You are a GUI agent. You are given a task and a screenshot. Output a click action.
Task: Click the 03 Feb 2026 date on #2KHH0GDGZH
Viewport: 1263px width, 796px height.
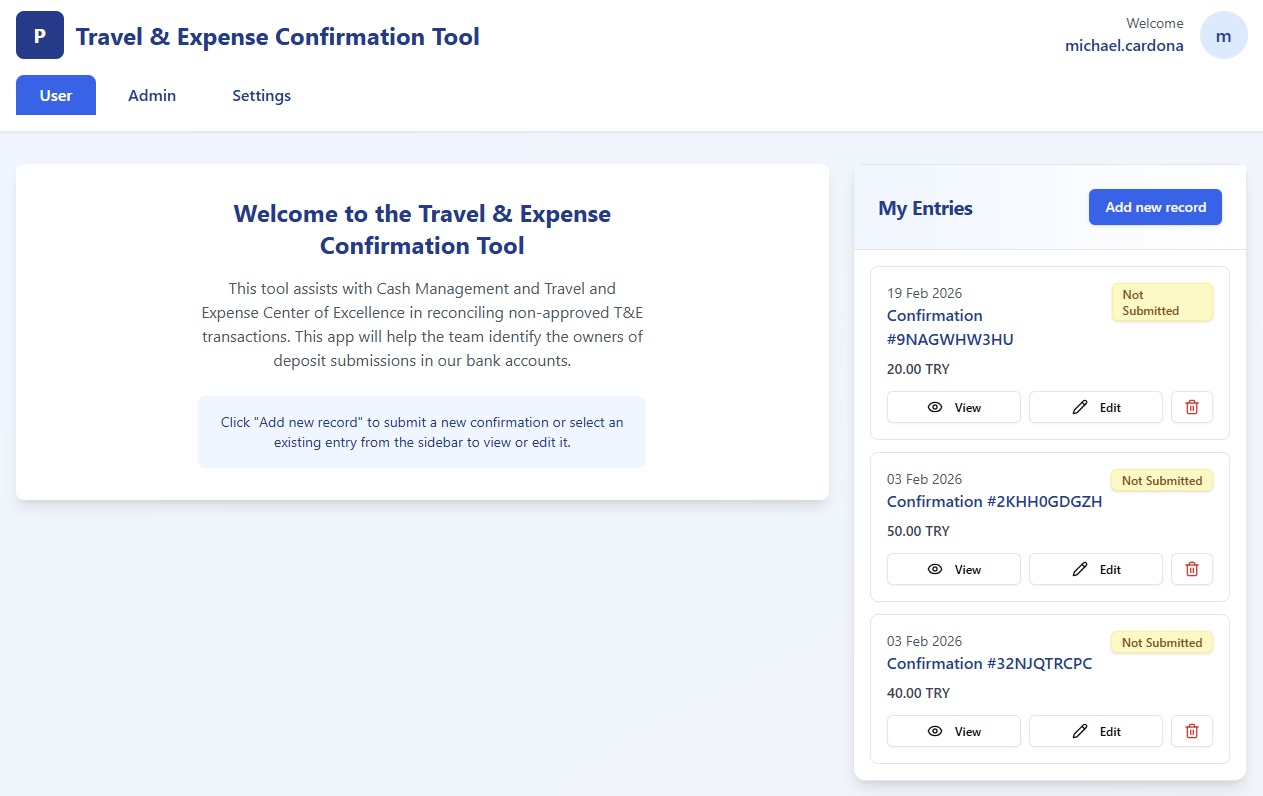click(x=924, y=479)
